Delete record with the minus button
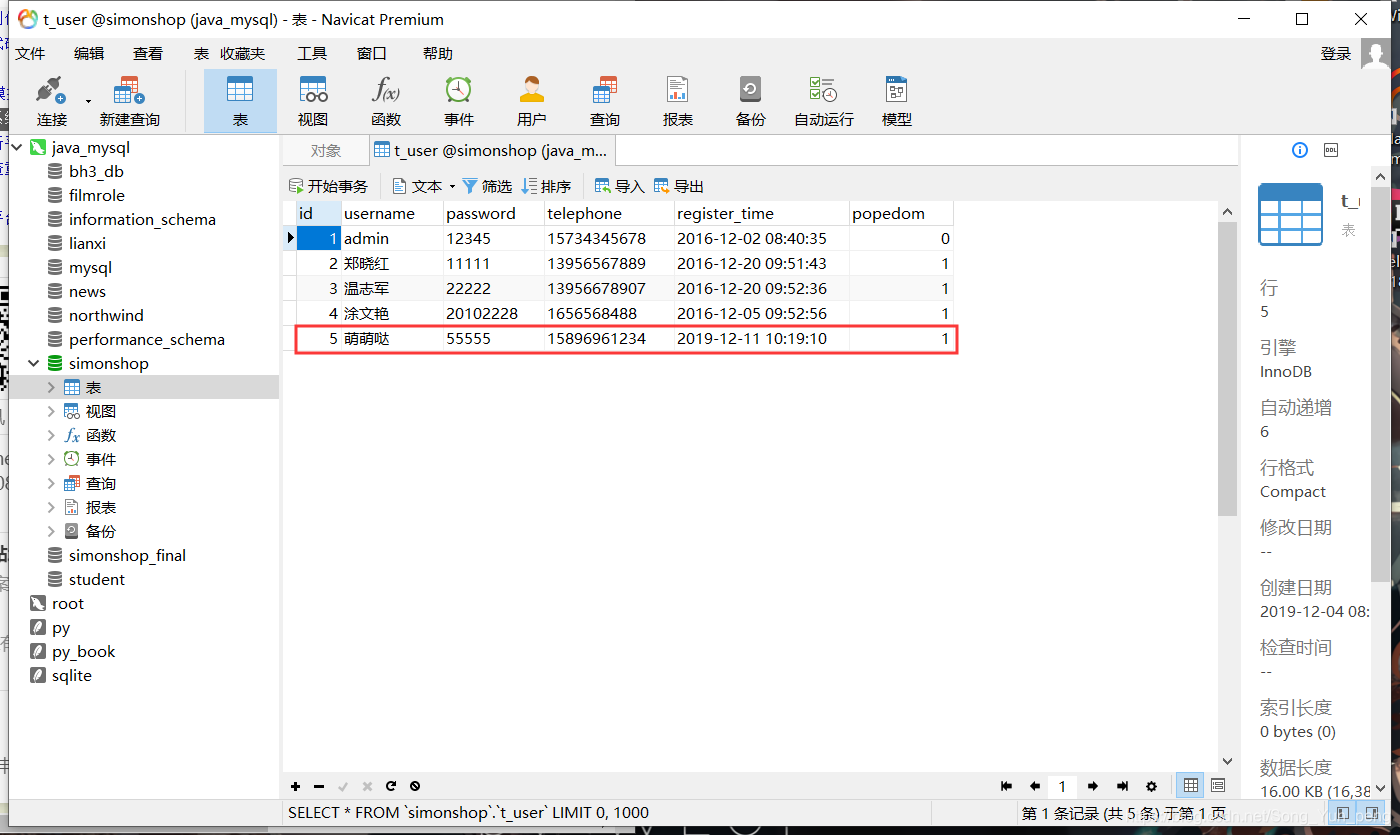Viewport: 1400px width, 835px height. [319, 786]
